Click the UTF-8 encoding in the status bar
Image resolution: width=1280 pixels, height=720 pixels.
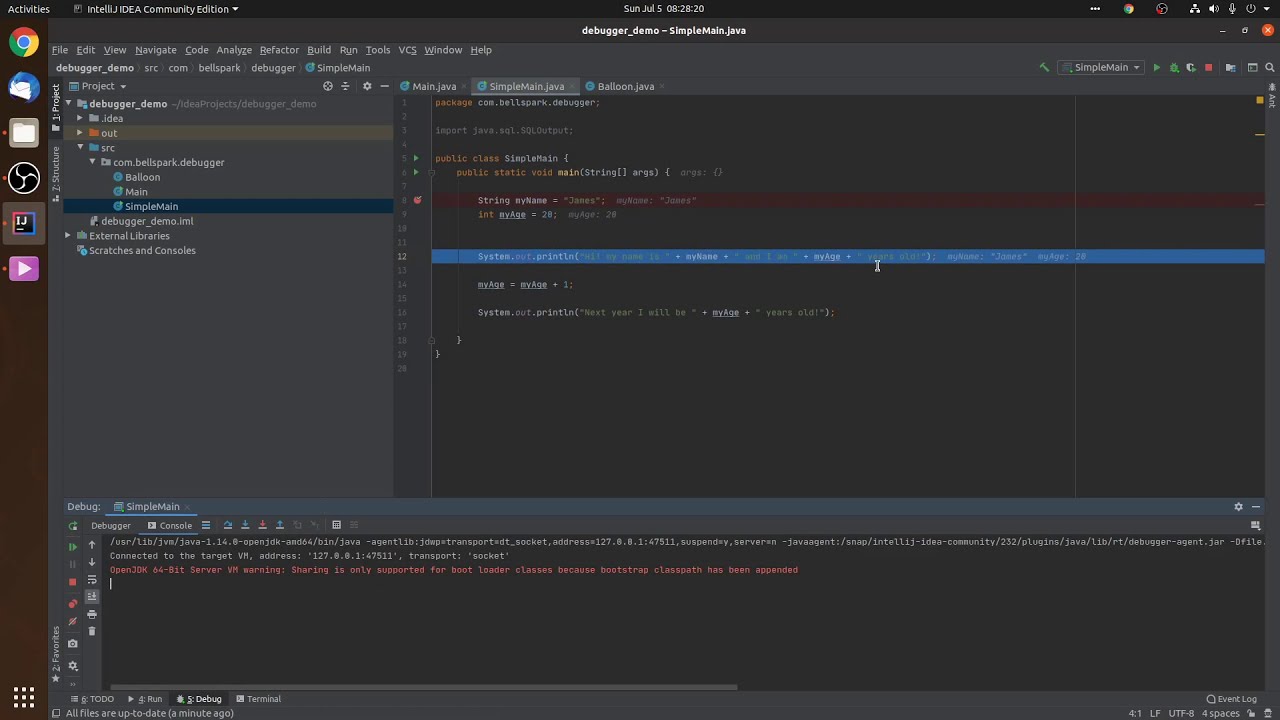coord(1181,713)
